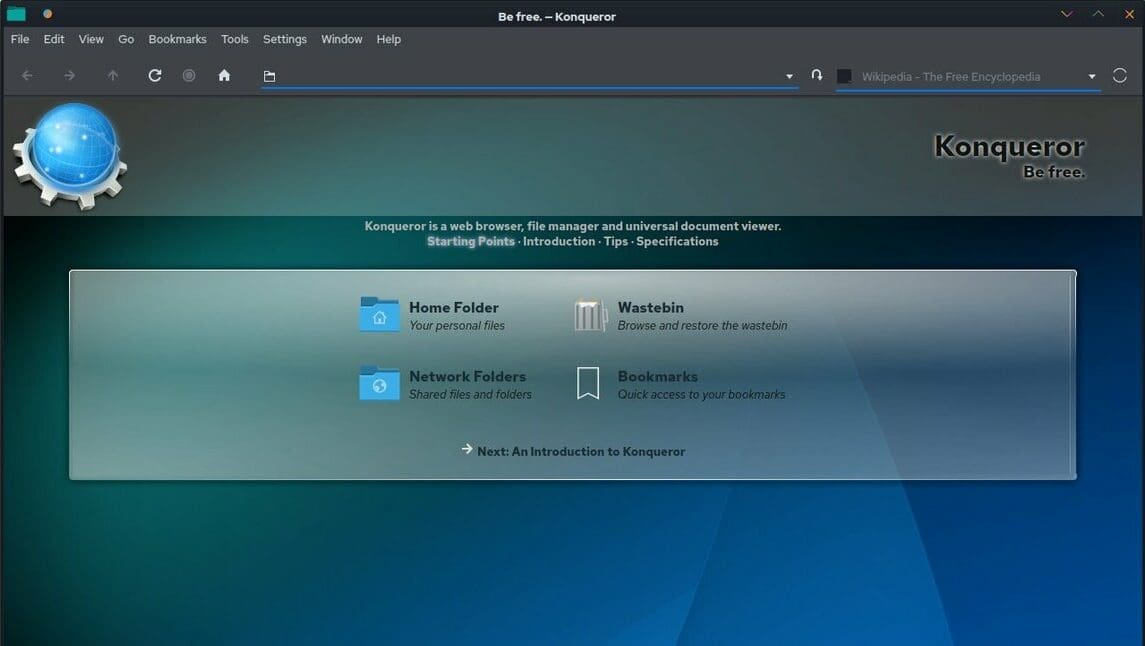Open the Go menu
The image size is (1145, 646).
pos(126,39)
